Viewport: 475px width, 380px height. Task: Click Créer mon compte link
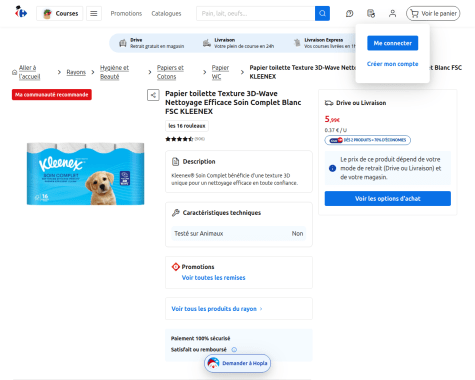(x=392, y=64)
